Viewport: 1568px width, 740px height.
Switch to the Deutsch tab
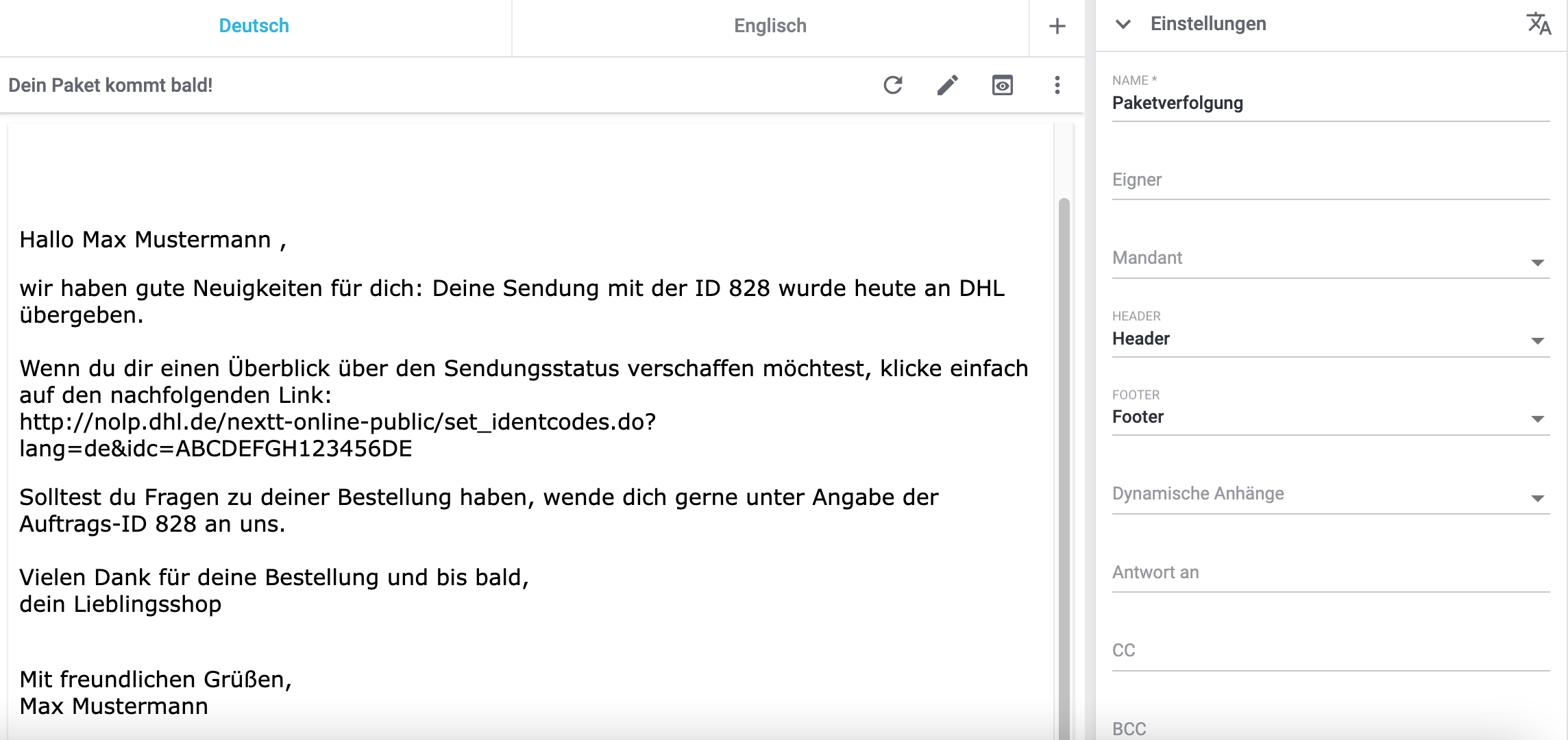[254, 26]
